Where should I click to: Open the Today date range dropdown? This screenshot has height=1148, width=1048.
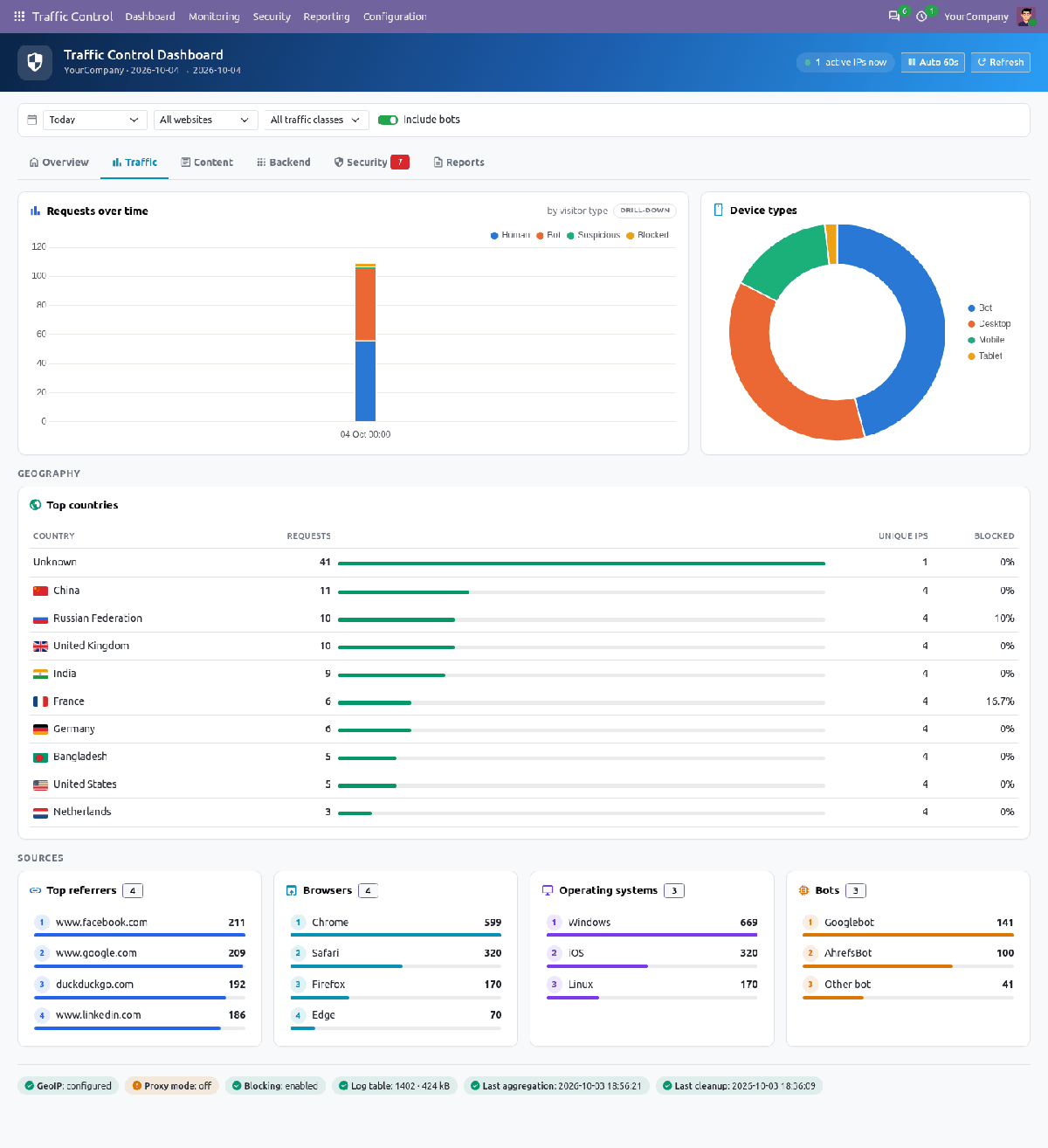click(94, 120)
